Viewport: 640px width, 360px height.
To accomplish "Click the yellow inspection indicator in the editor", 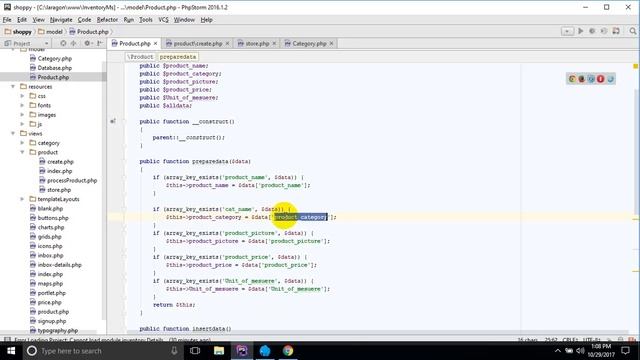I will [x=636, y=66].
